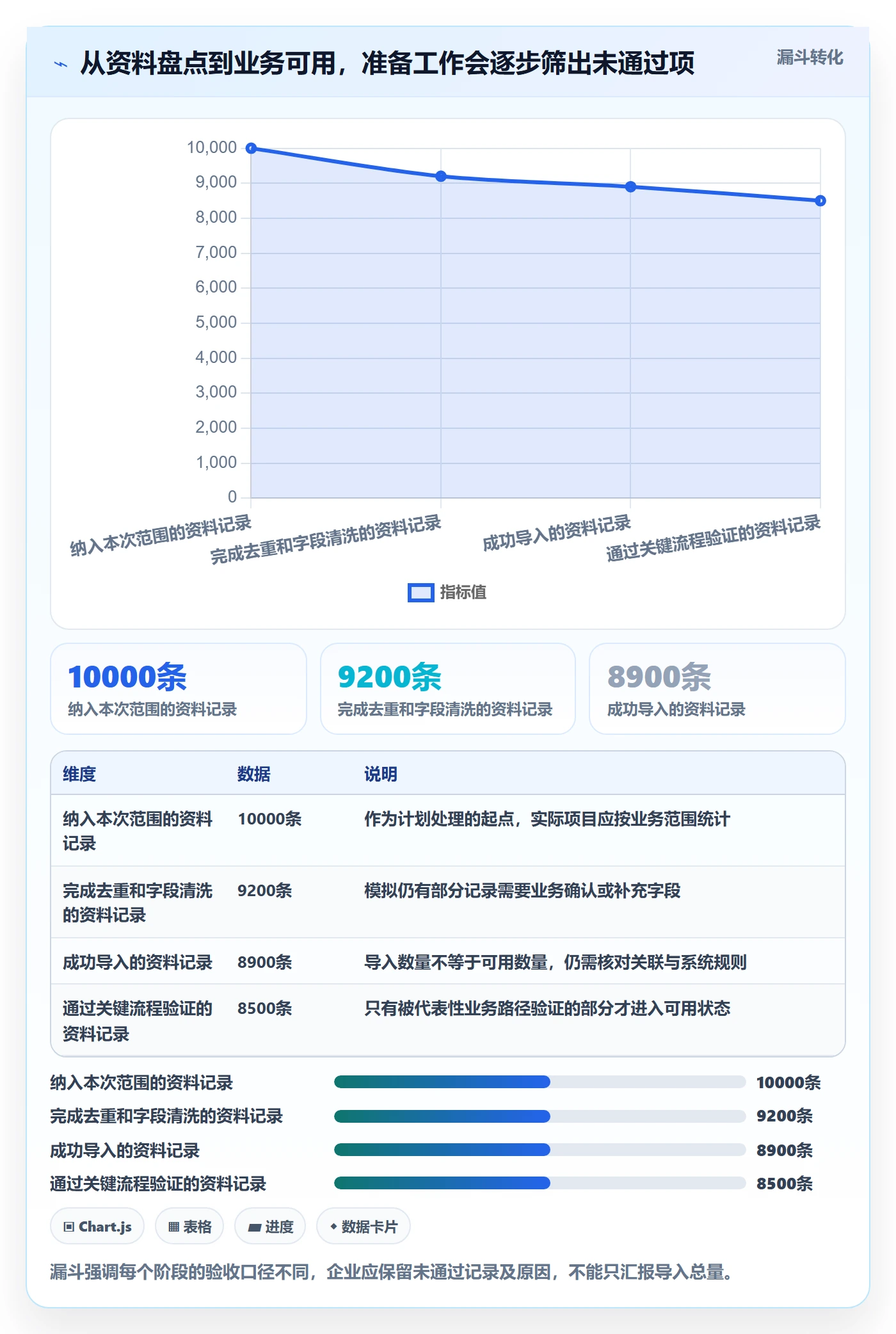
Task: Click the 数据卡片 tag
Action: 364,1226
